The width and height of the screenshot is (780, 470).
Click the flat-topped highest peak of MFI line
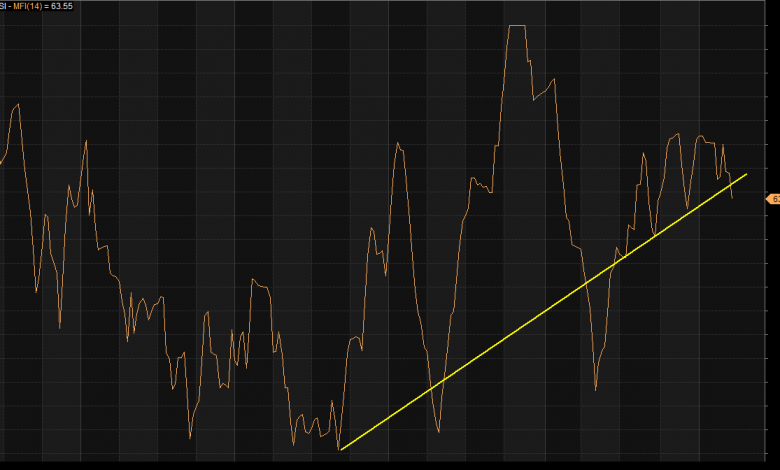tap(516, 26)
